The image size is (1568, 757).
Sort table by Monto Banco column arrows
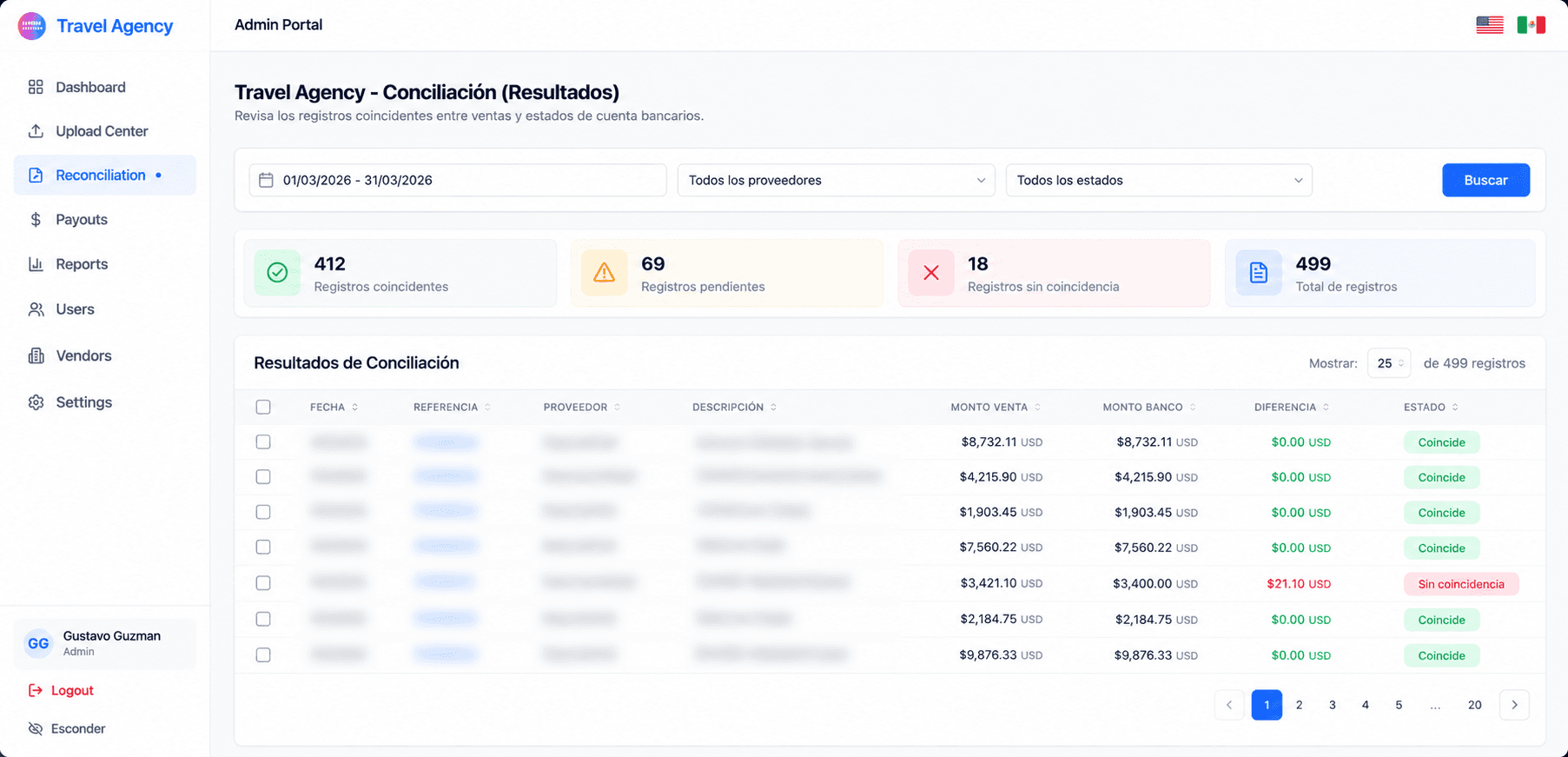pos(1193,407)
